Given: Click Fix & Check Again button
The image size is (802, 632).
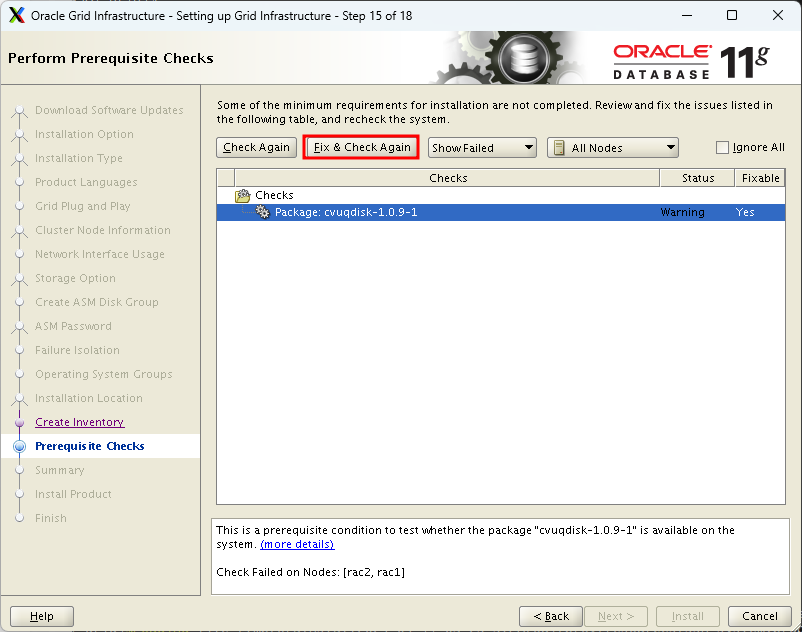Looking at the screenshot, I should (x=361, y=147).
